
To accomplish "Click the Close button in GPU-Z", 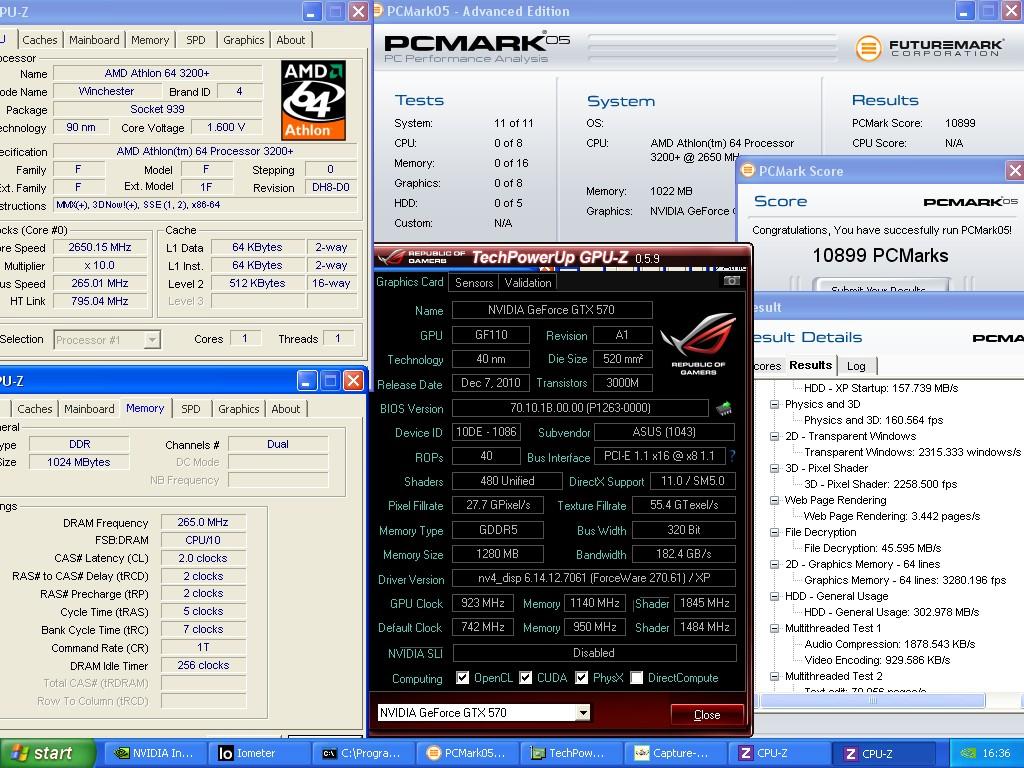I will (x=707, y=714).
